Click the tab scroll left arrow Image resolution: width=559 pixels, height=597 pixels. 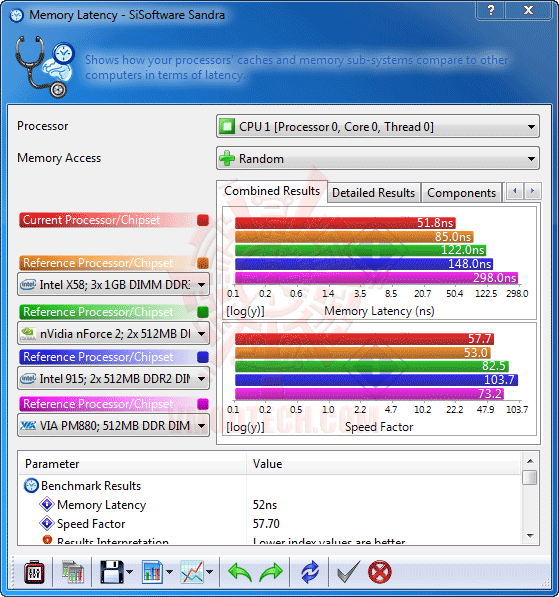click(515, 191)
